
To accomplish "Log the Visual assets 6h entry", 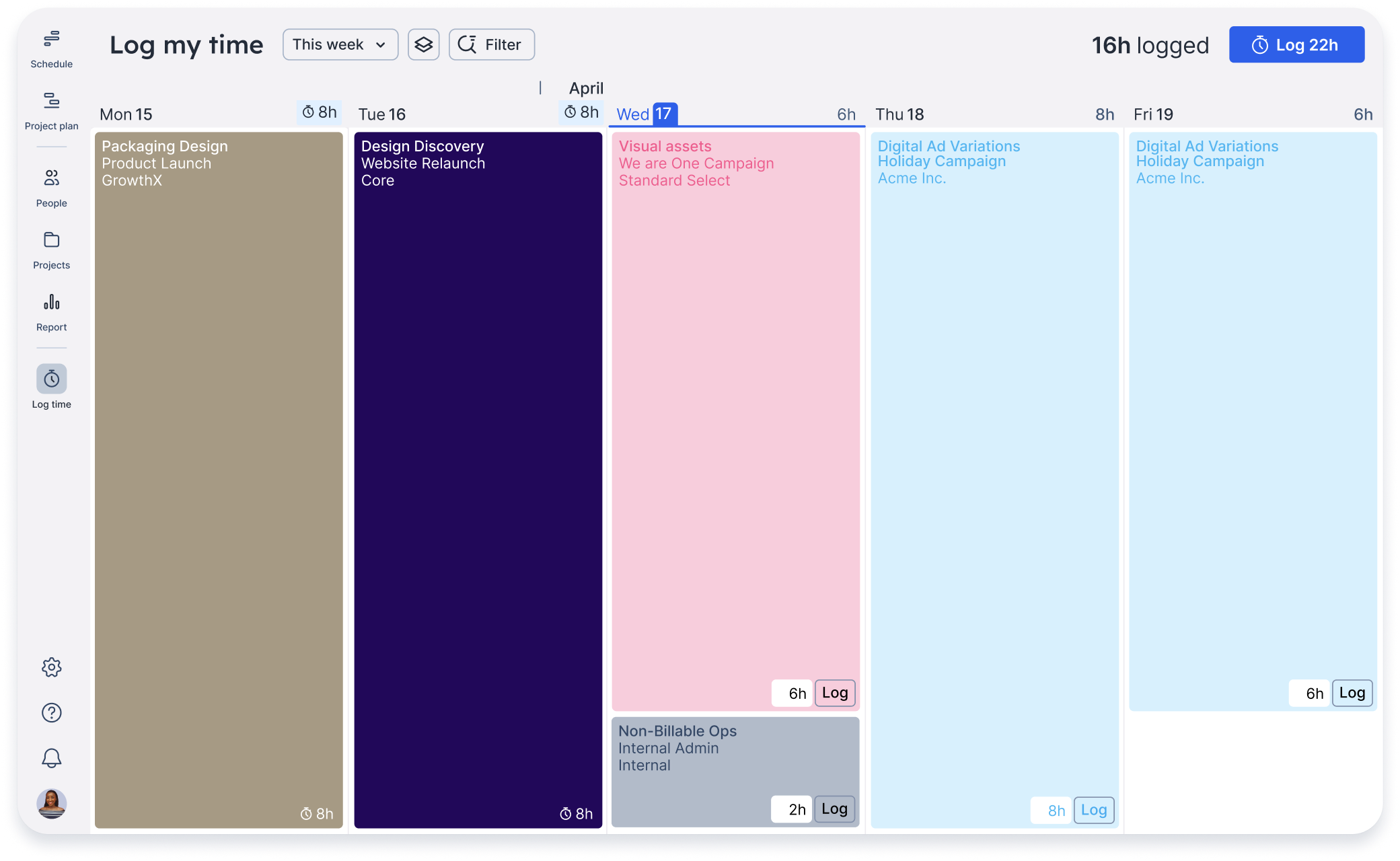I will (834, 693).
